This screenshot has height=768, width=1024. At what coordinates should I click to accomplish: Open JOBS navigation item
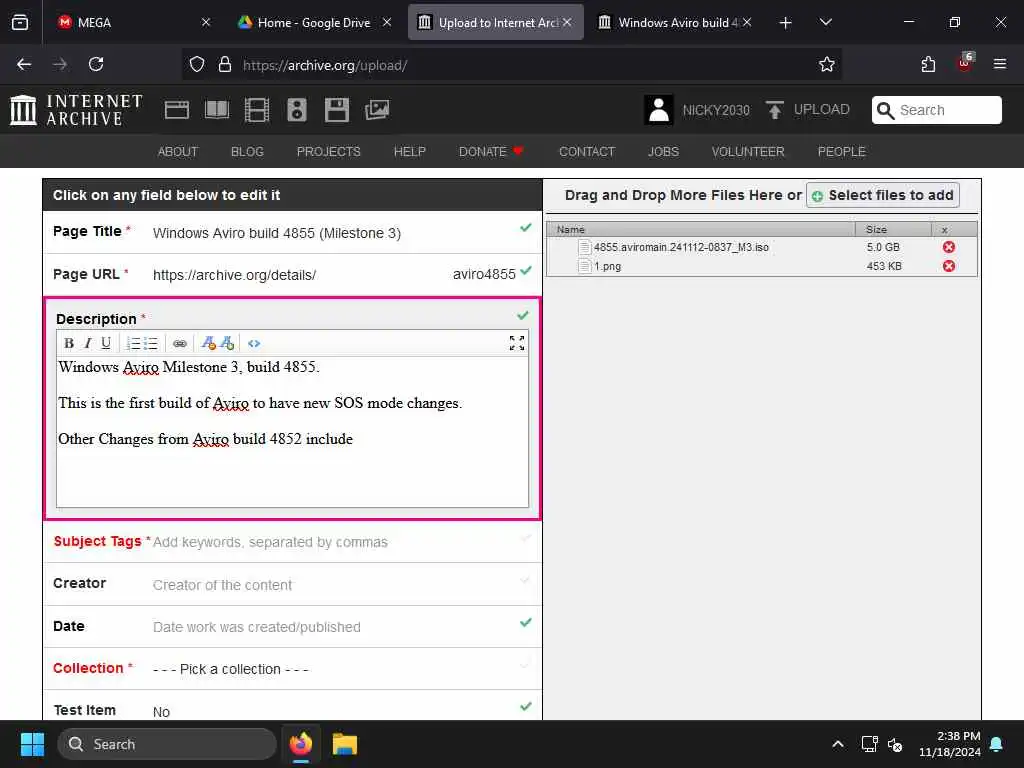664,152
